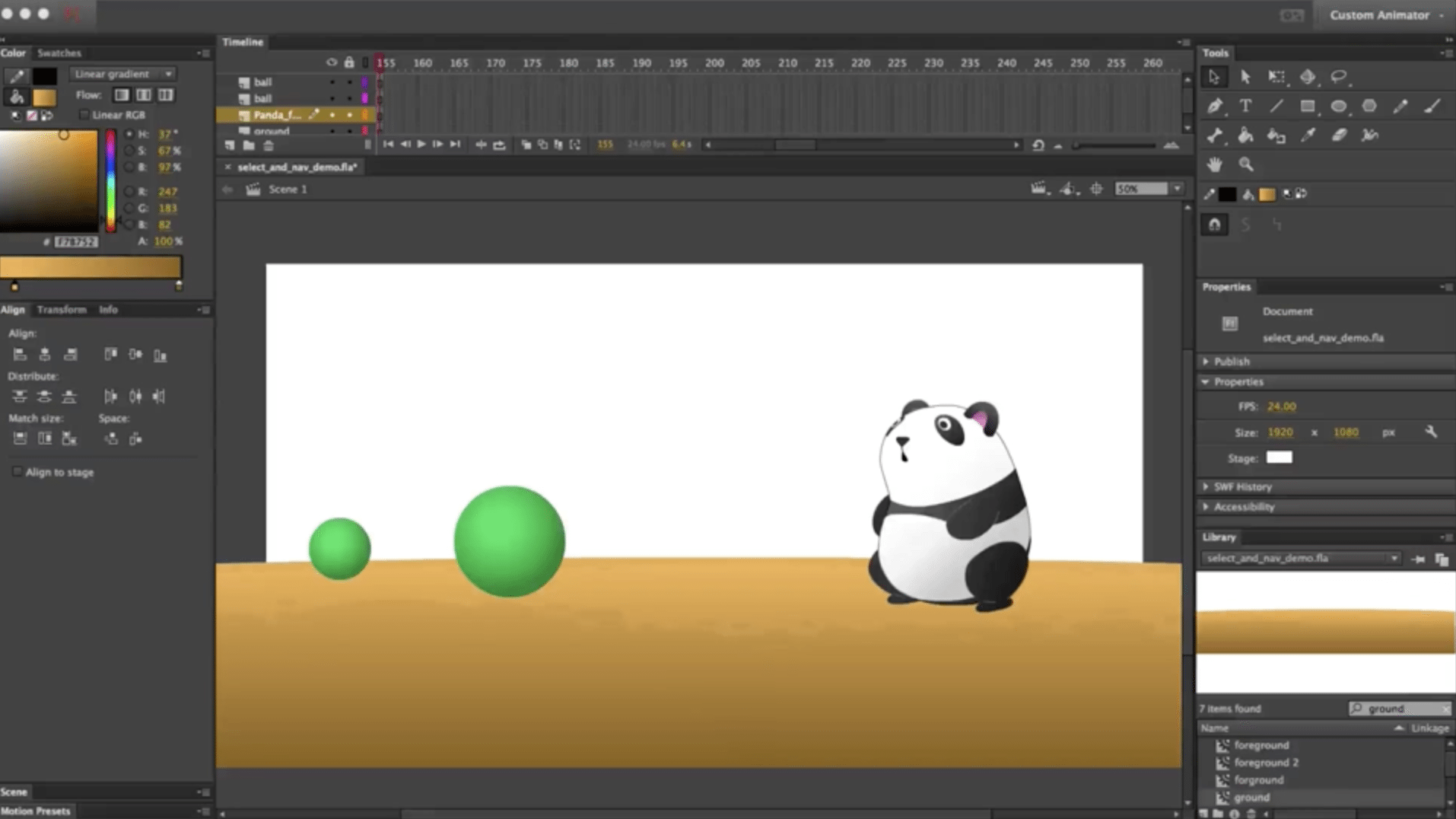Image resolution: width=1456 pixels, height=819 pixels.
Task: Toggle lock all layers padlock icon
Action: point(349,62)
